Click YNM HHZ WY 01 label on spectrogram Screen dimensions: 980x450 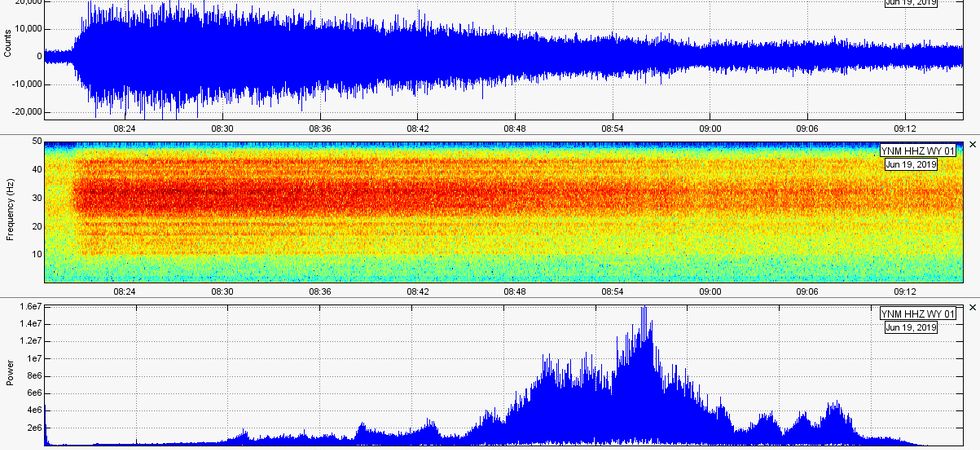918,151
